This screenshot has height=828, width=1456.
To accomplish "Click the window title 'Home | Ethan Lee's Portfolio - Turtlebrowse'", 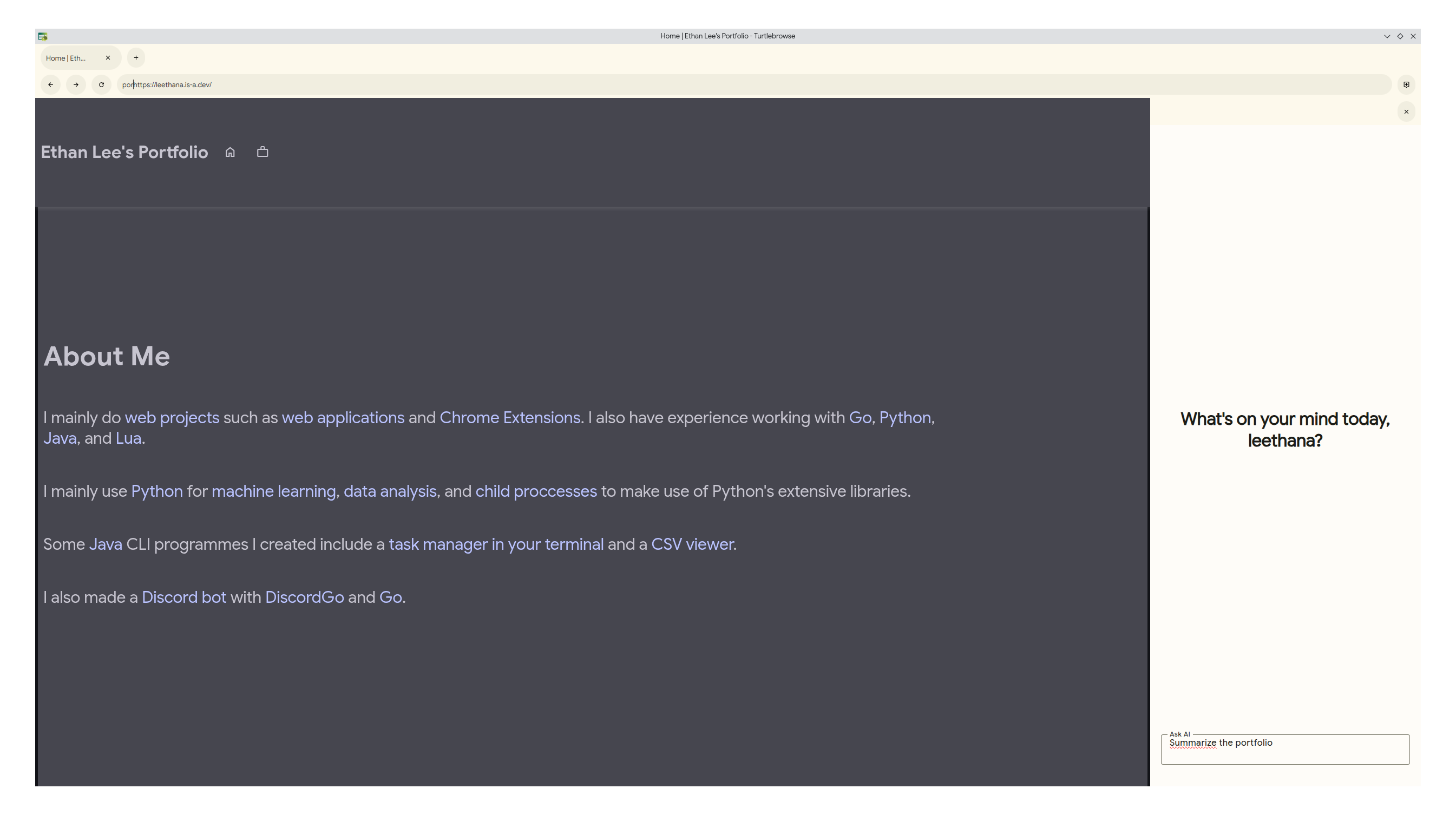I will pyautogui.click(x=727, y=36).
